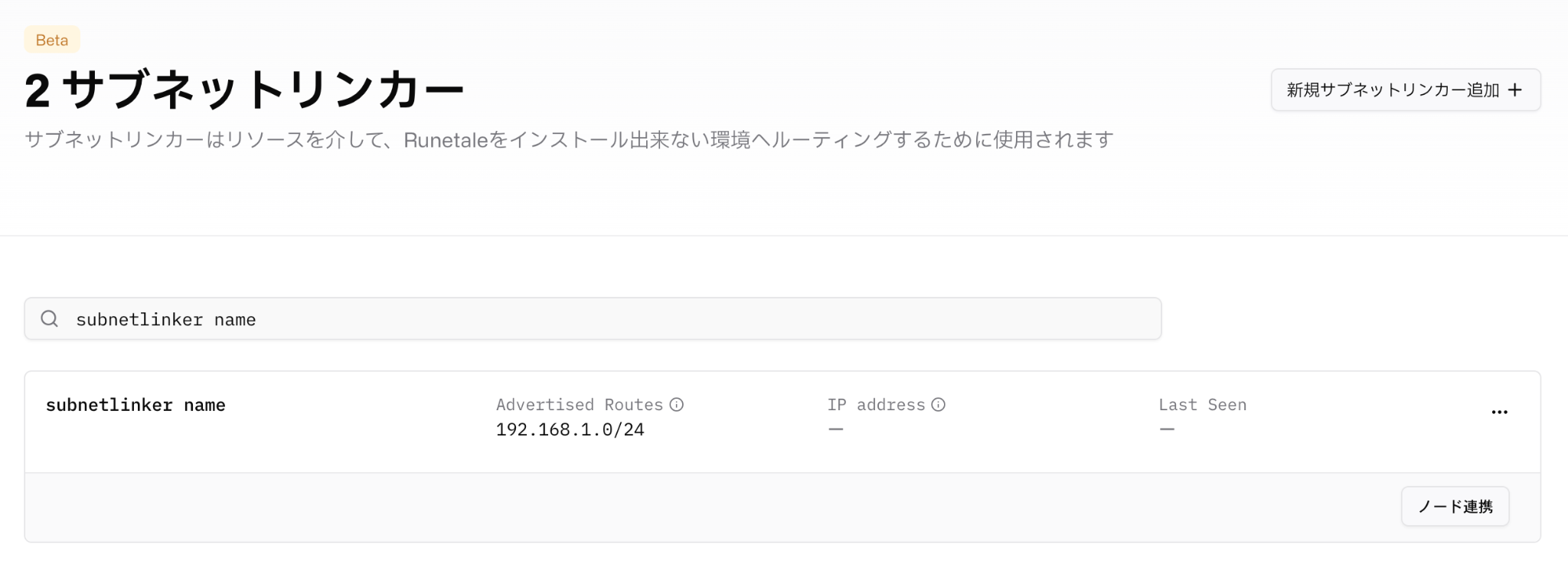Screen dimensions: 1568x574
Task: Click the dash under Last Seen
Action: 1167,429
